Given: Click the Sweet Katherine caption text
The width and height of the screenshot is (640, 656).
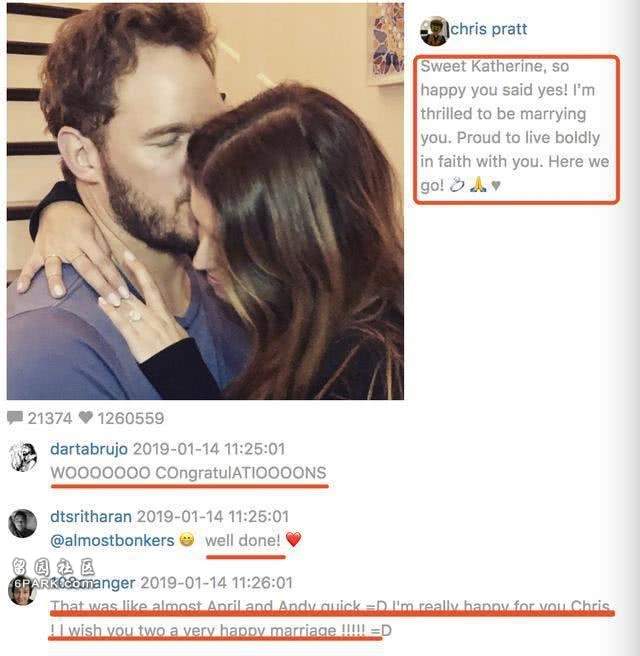Looking at the screenshot, I should click(x=515, y=126).
